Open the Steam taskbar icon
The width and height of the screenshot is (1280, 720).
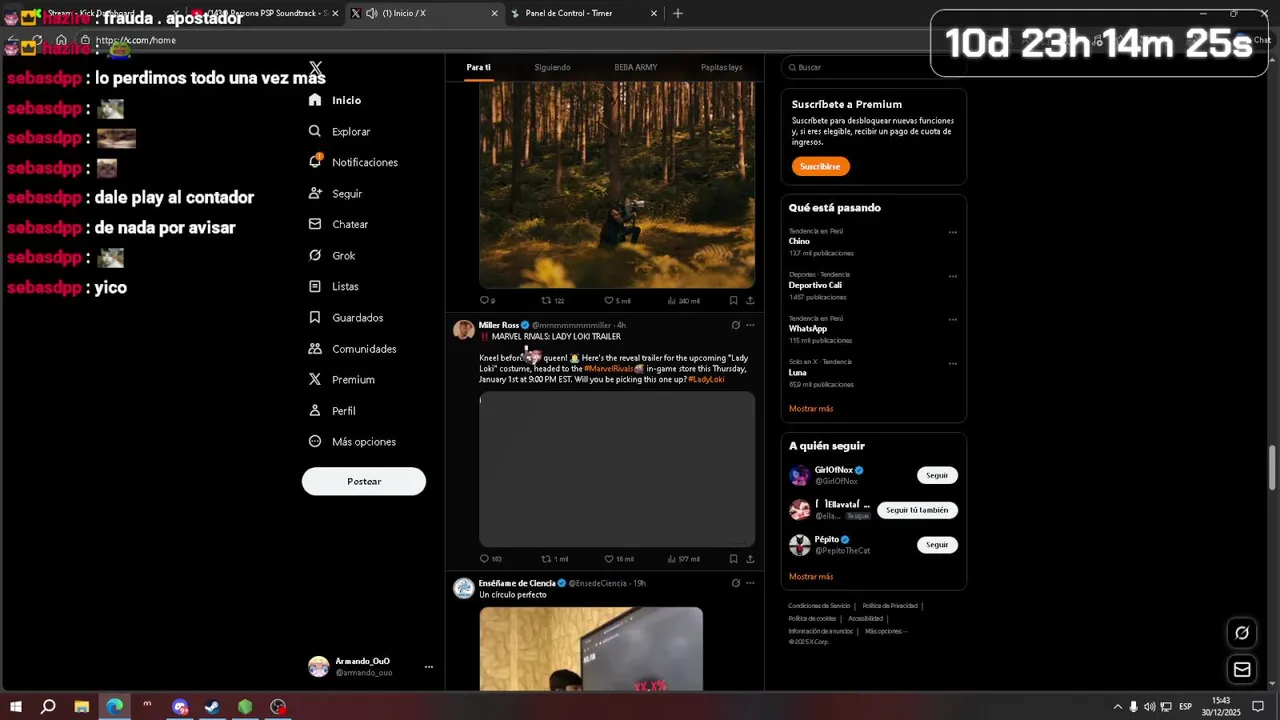(212, 707)
